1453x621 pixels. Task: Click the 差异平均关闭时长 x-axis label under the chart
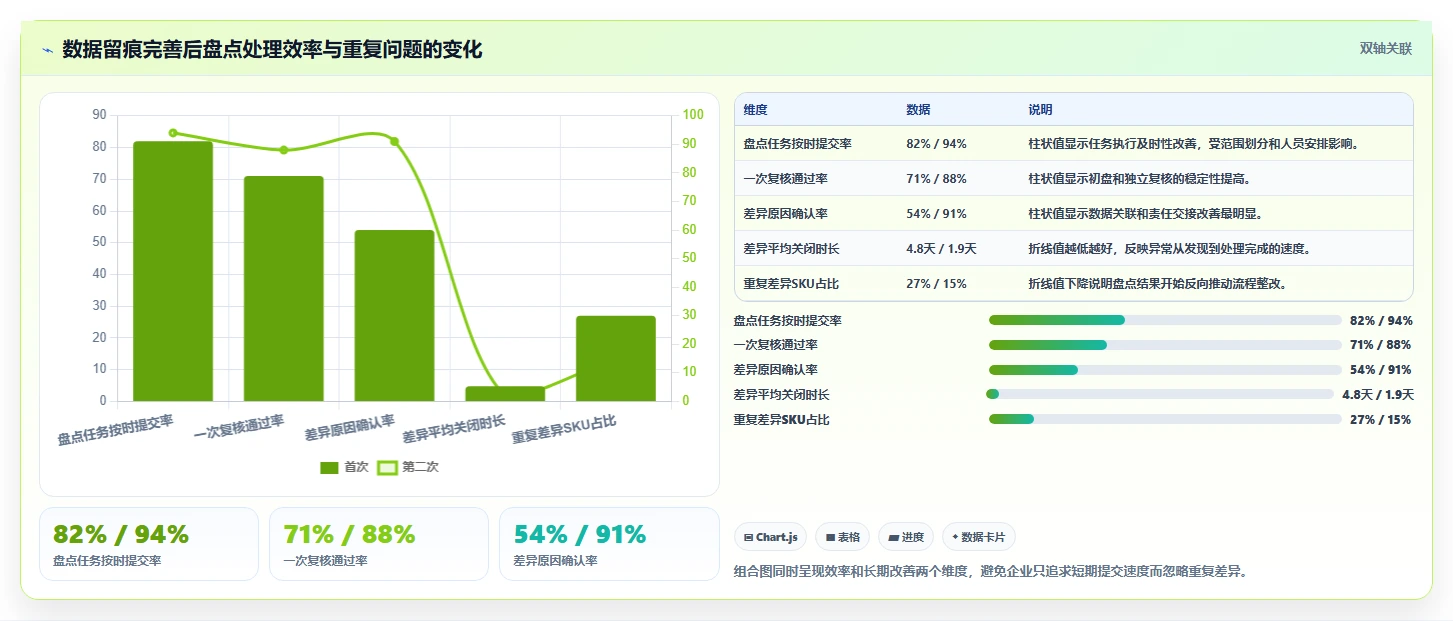tap(453, 430)
